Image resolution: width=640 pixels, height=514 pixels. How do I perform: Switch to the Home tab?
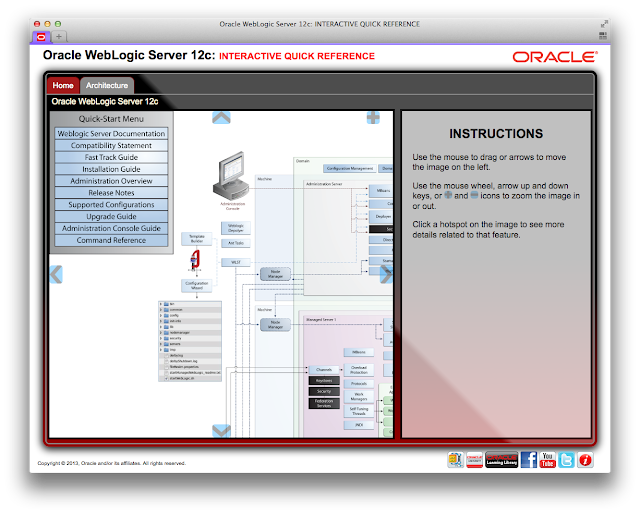63,85
